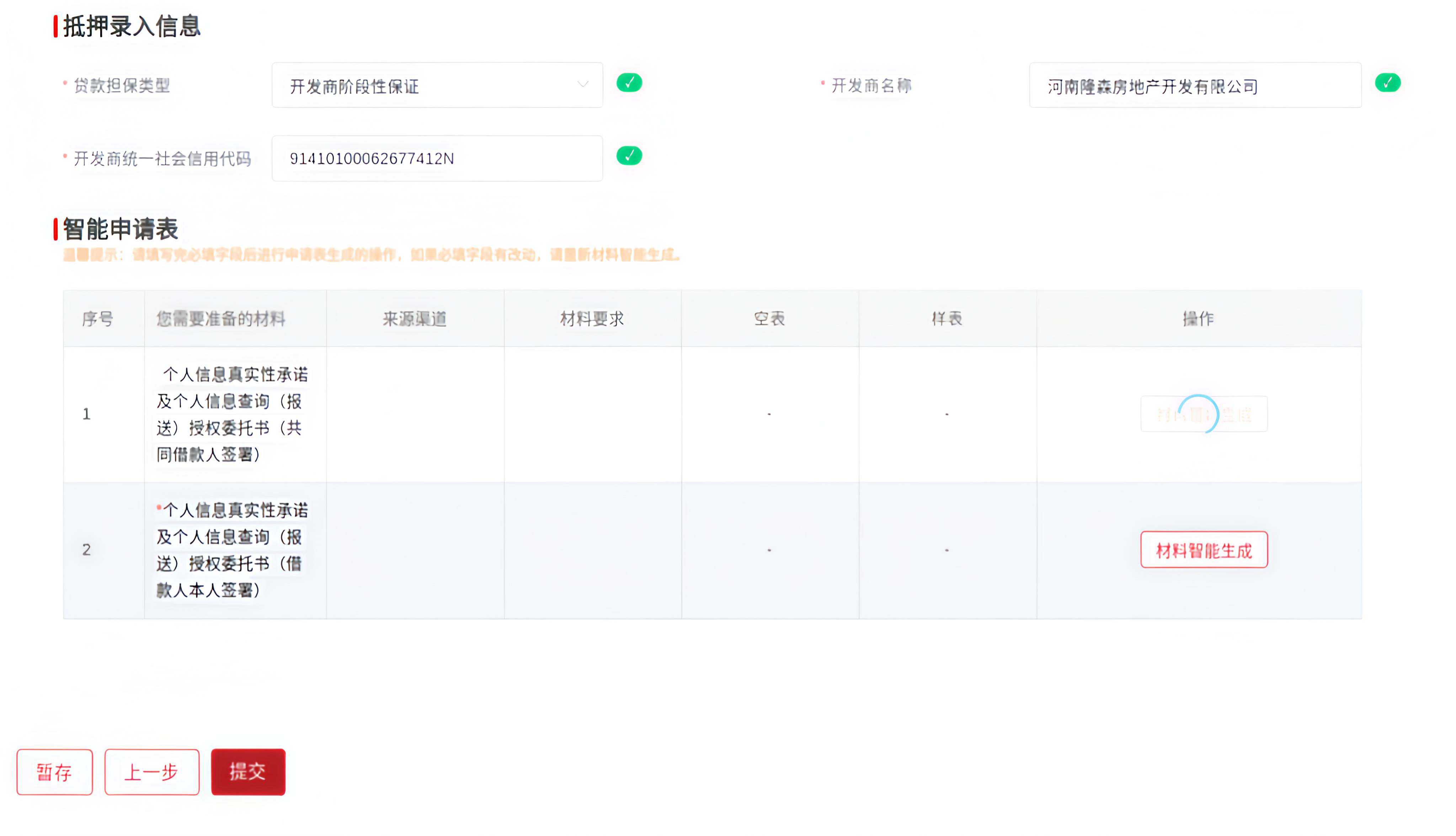
Task: Go back with 上一步 button
Action: (151, 772)
